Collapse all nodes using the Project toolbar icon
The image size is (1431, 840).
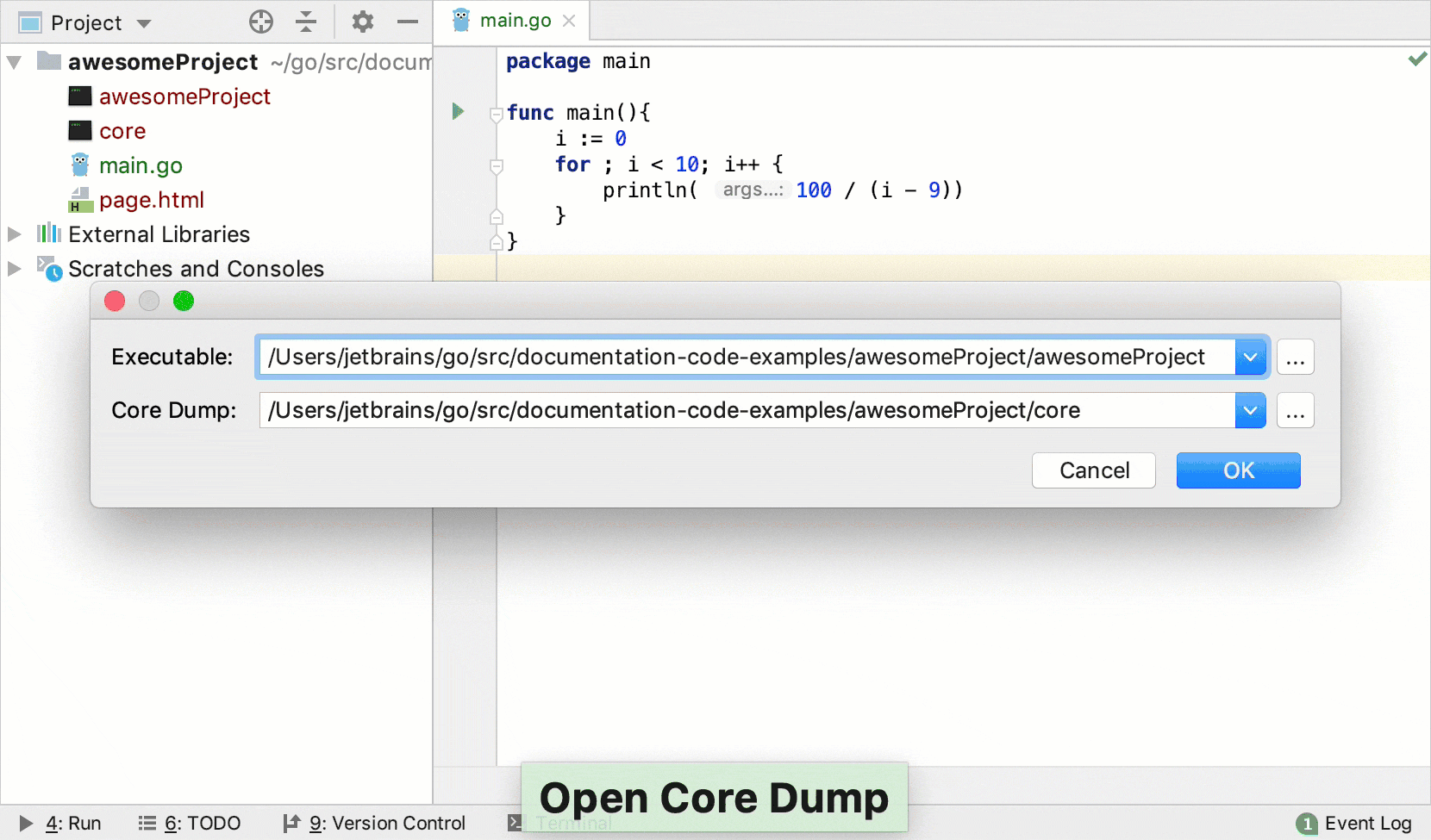click(306, 22)
